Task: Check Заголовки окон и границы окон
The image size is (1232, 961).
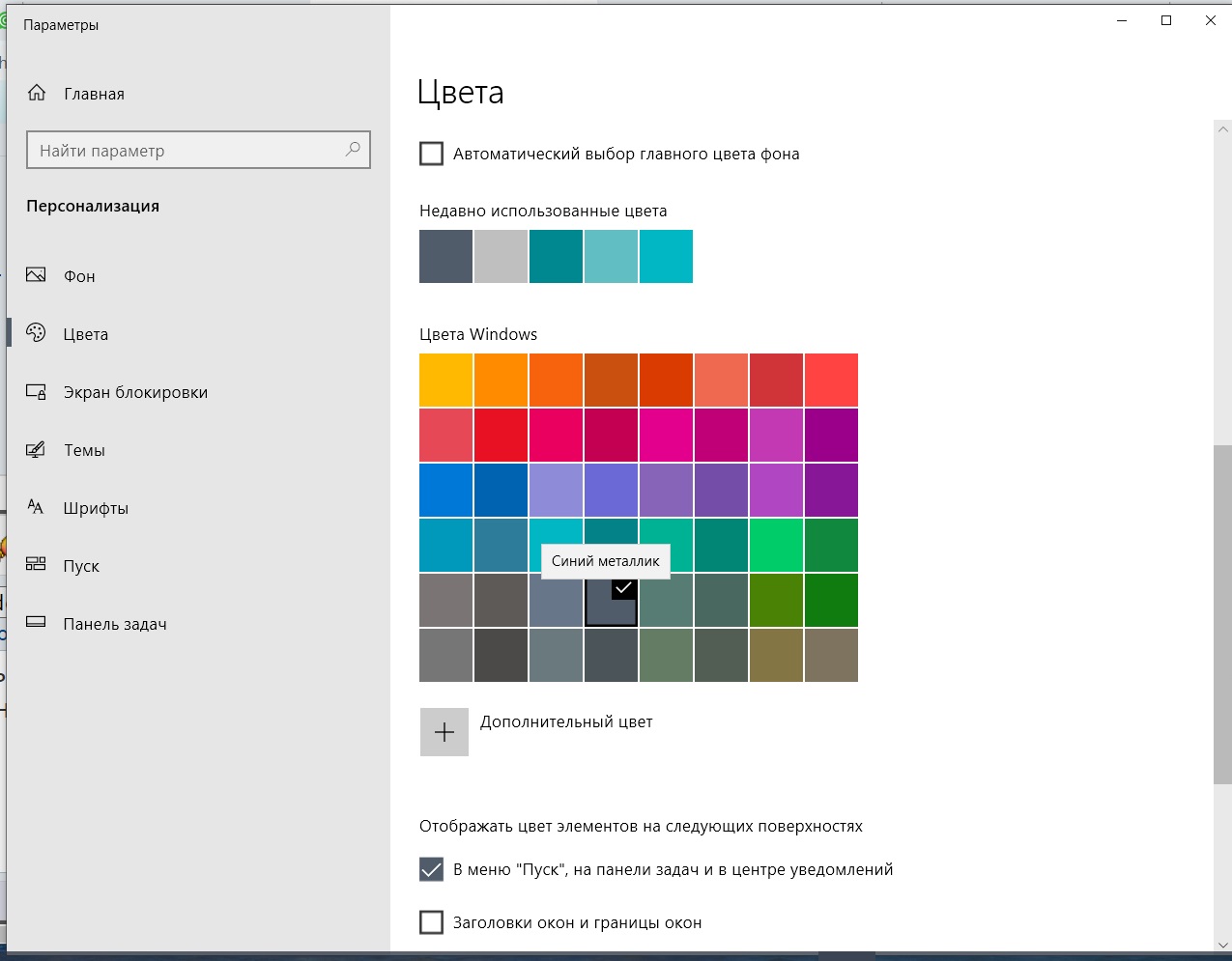Action: (x=432, y=922)
